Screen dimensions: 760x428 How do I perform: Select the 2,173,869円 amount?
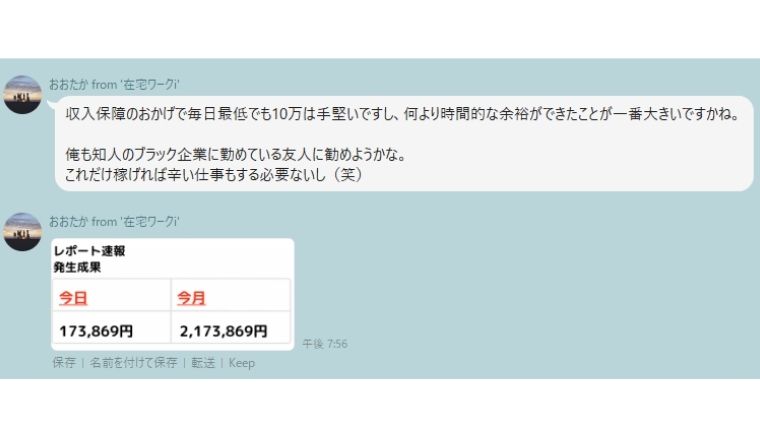click(223, 331)
